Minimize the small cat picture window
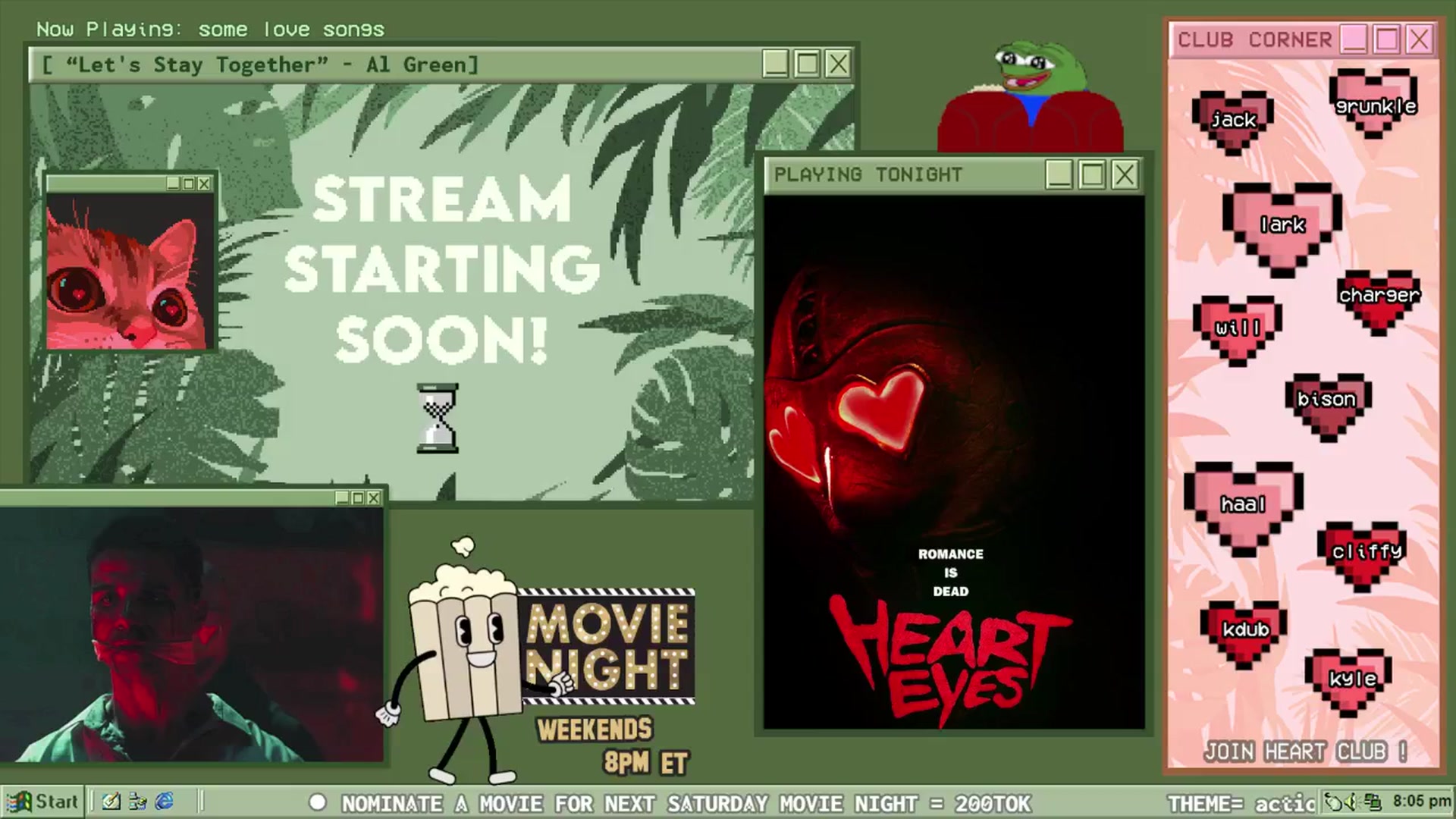 [x=174, y=184]
